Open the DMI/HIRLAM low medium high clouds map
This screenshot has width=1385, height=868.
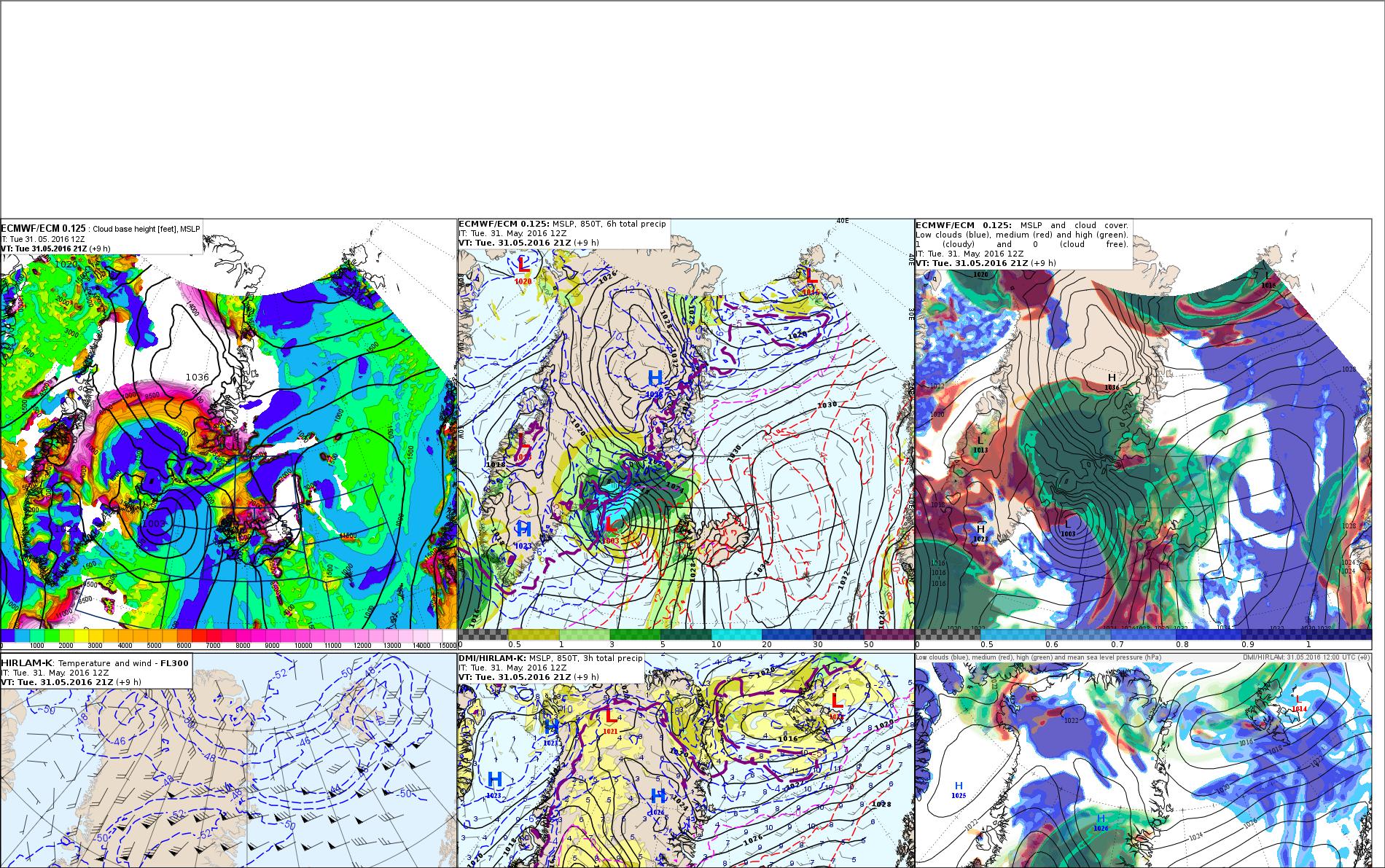pos(1143,760)
